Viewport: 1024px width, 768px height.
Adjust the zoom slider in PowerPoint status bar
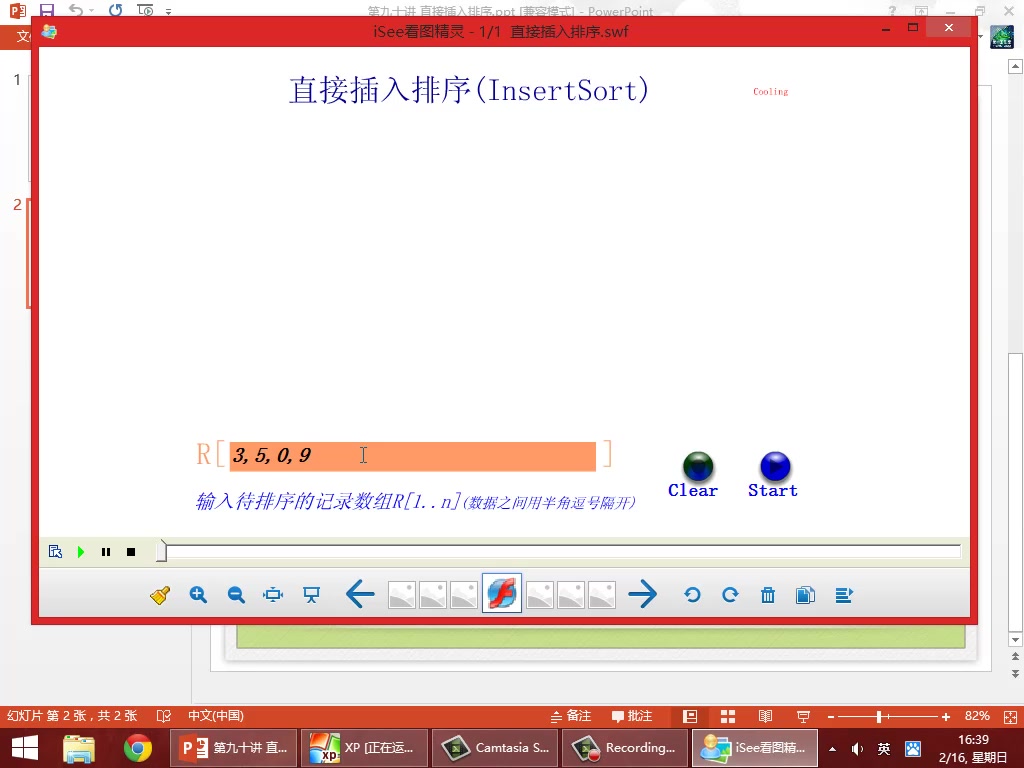[880, 716]
